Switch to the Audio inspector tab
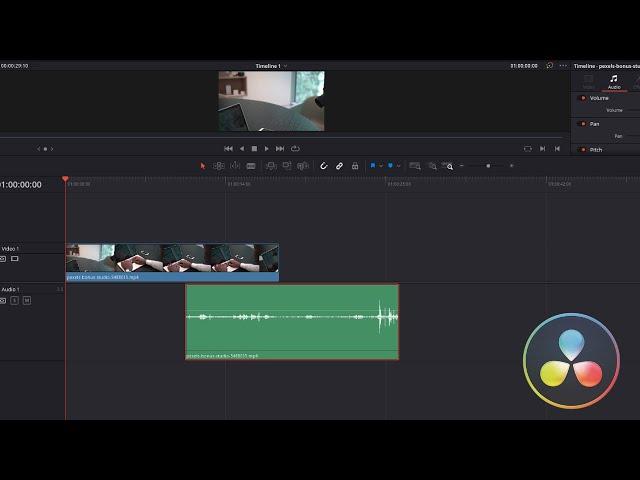 pos(614,82)
